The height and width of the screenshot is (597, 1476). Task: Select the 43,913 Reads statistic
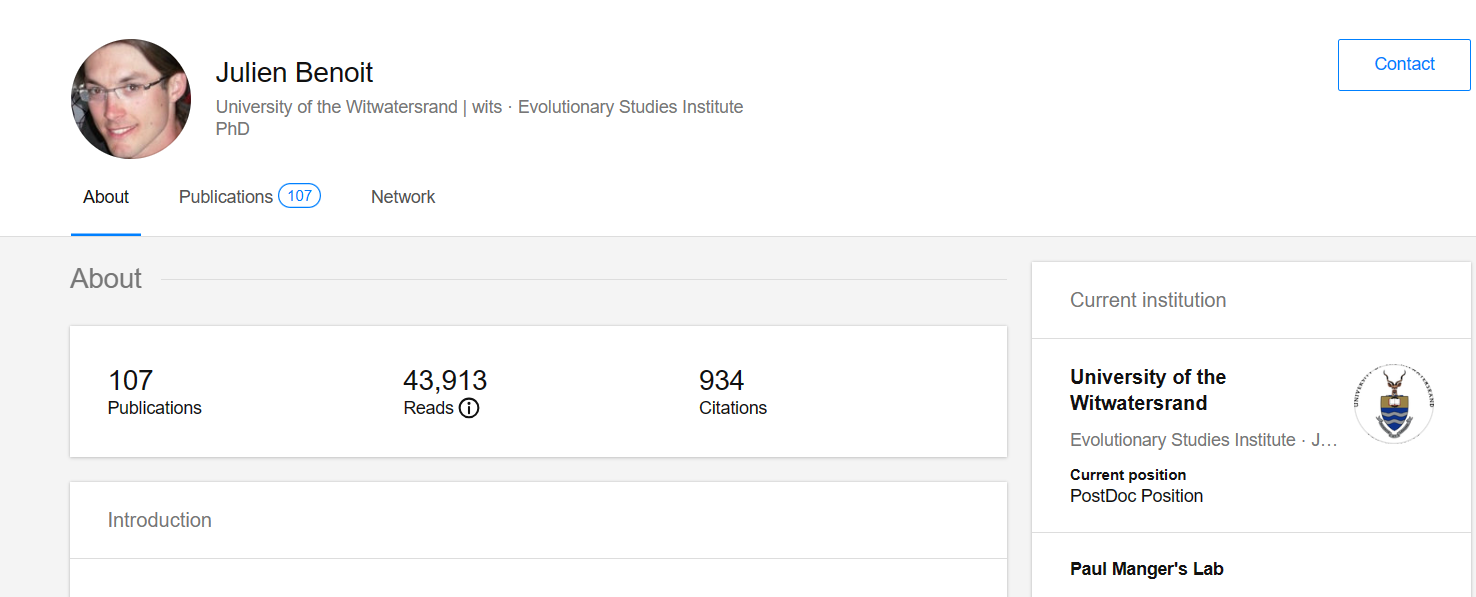444,391
